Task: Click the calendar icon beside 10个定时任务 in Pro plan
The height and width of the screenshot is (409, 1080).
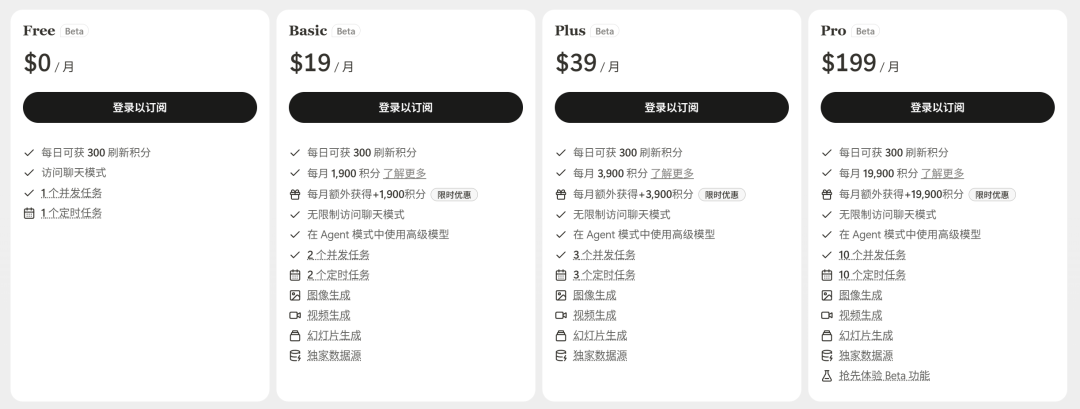Action: (827, 275)
